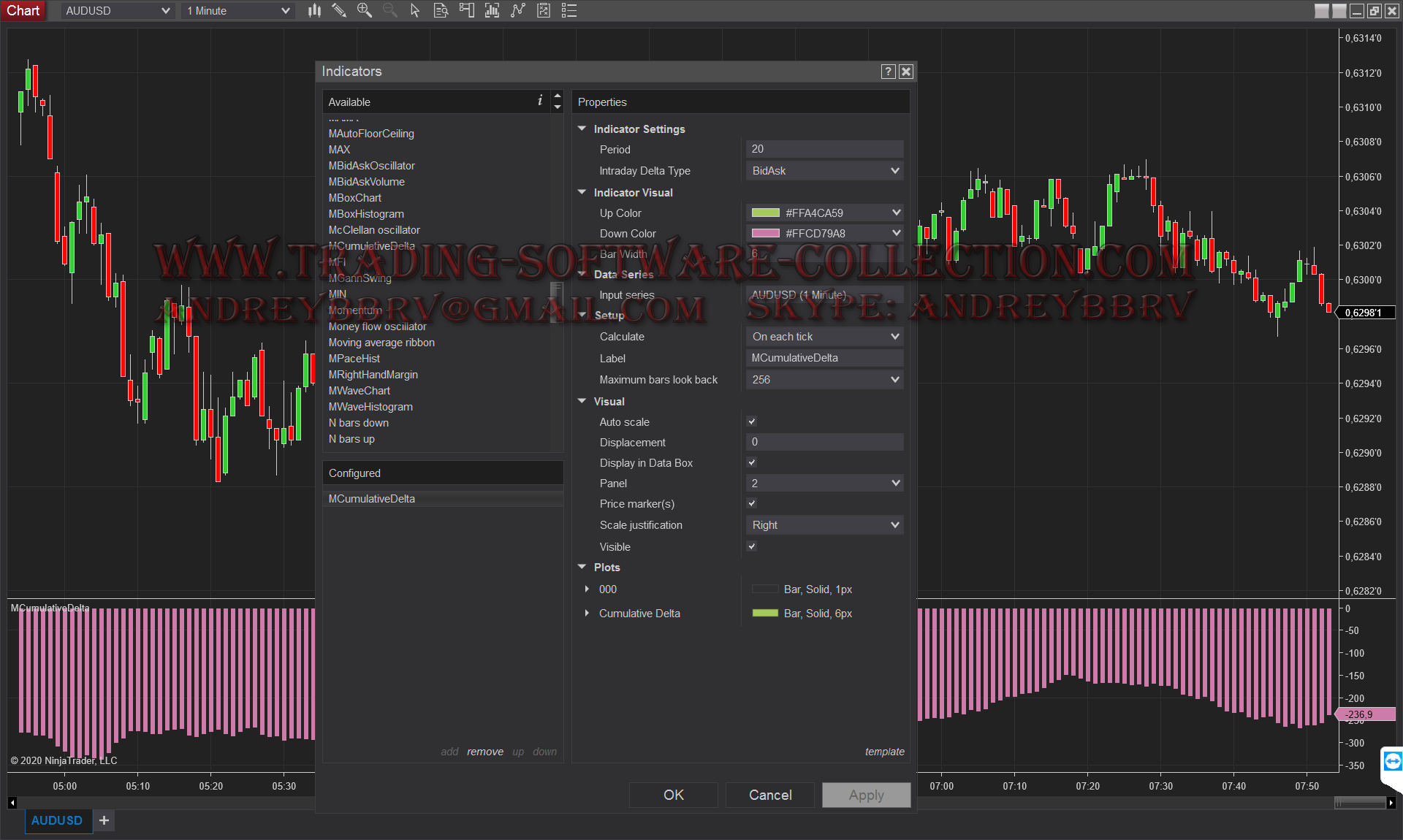Uncheck the Auto scale checkbox
This screenshot has height=840, width=1403.
[x=752, y=421]
